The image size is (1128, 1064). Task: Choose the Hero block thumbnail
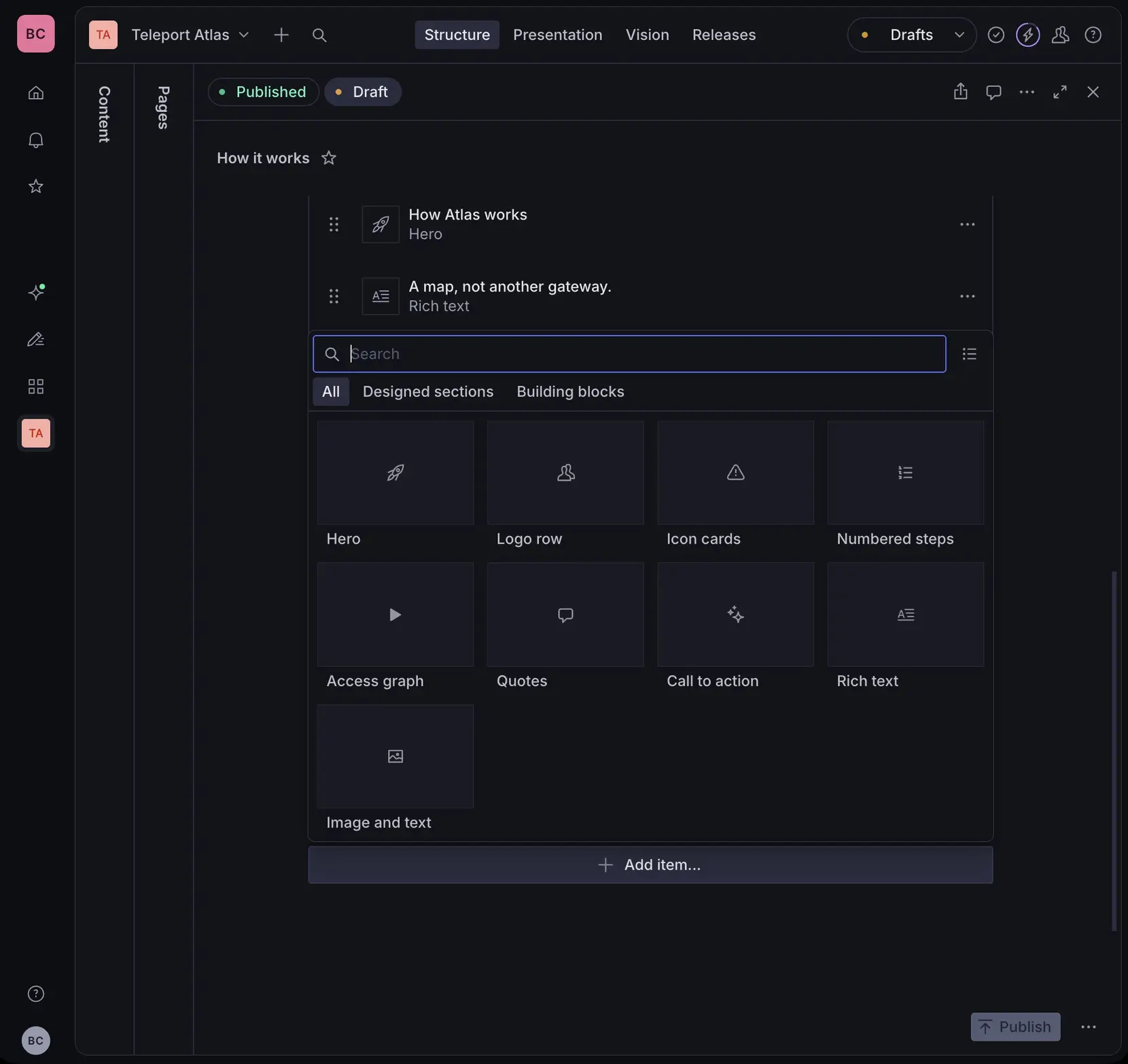click(x=395, y=473)
